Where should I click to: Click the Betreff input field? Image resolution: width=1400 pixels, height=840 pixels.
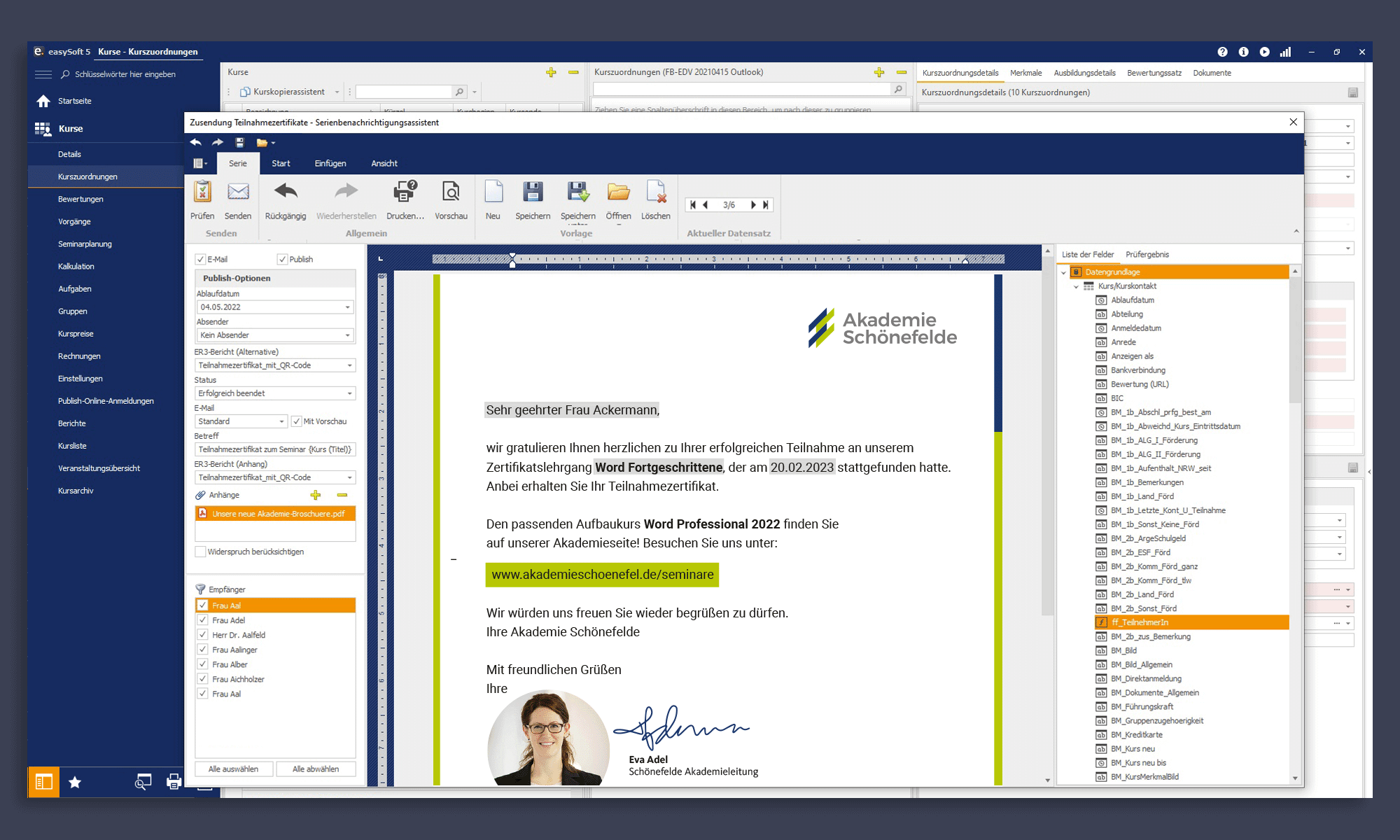tap(275, 449)
